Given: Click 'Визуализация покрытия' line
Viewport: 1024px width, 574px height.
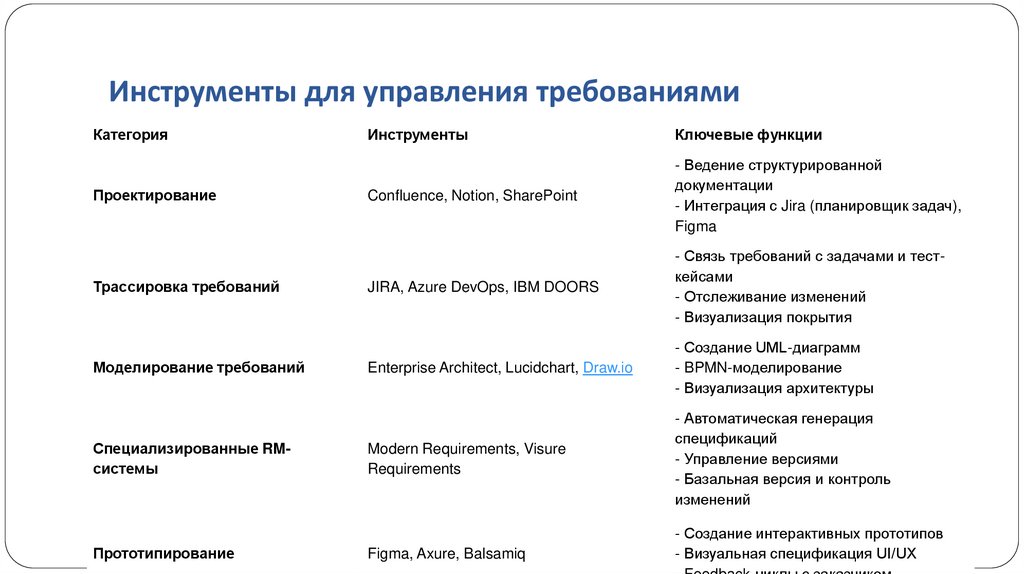Looking at the screenshot, I should click(763, 317).
